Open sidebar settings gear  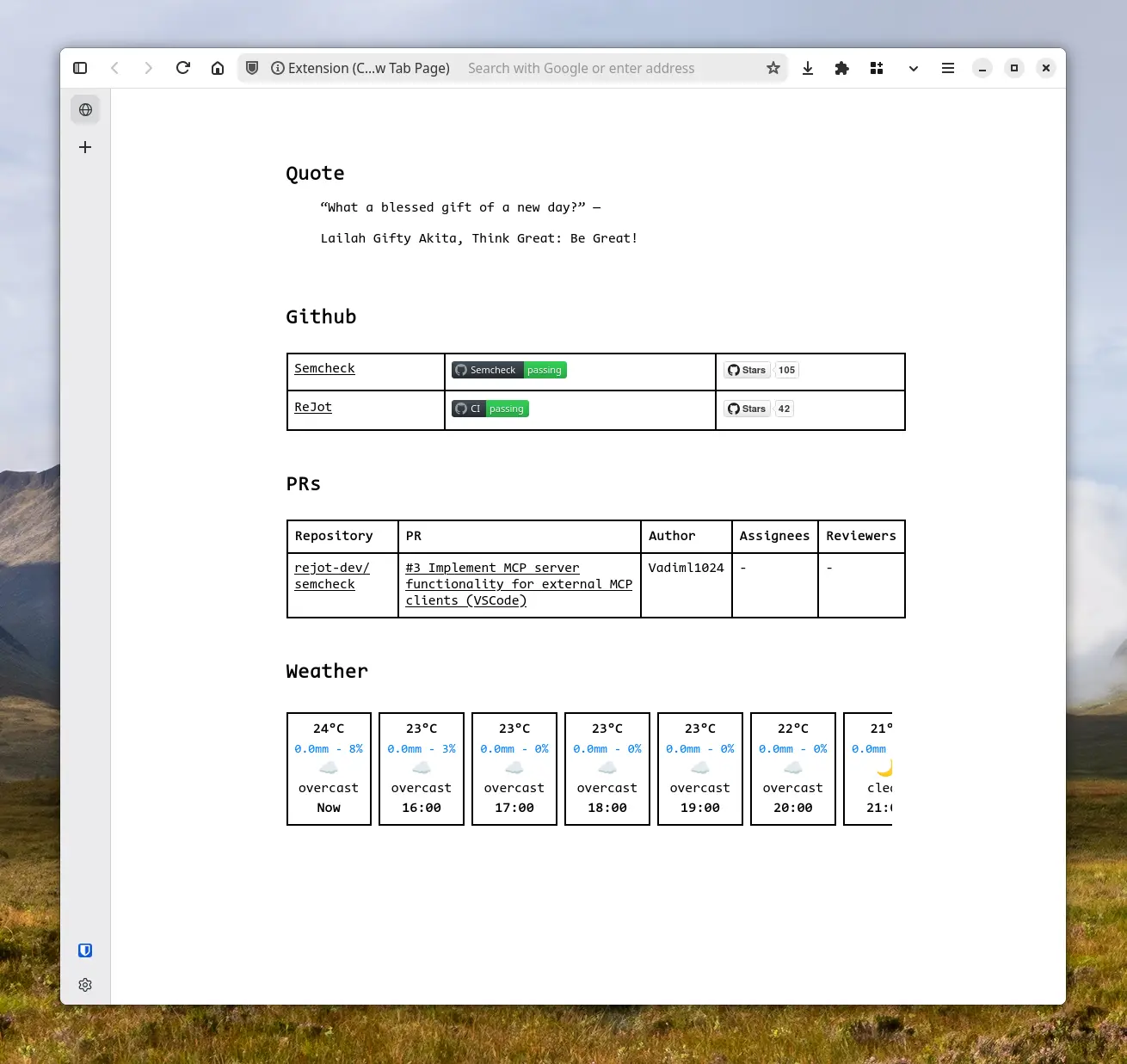pyautogui.click(x=85, y=985)
